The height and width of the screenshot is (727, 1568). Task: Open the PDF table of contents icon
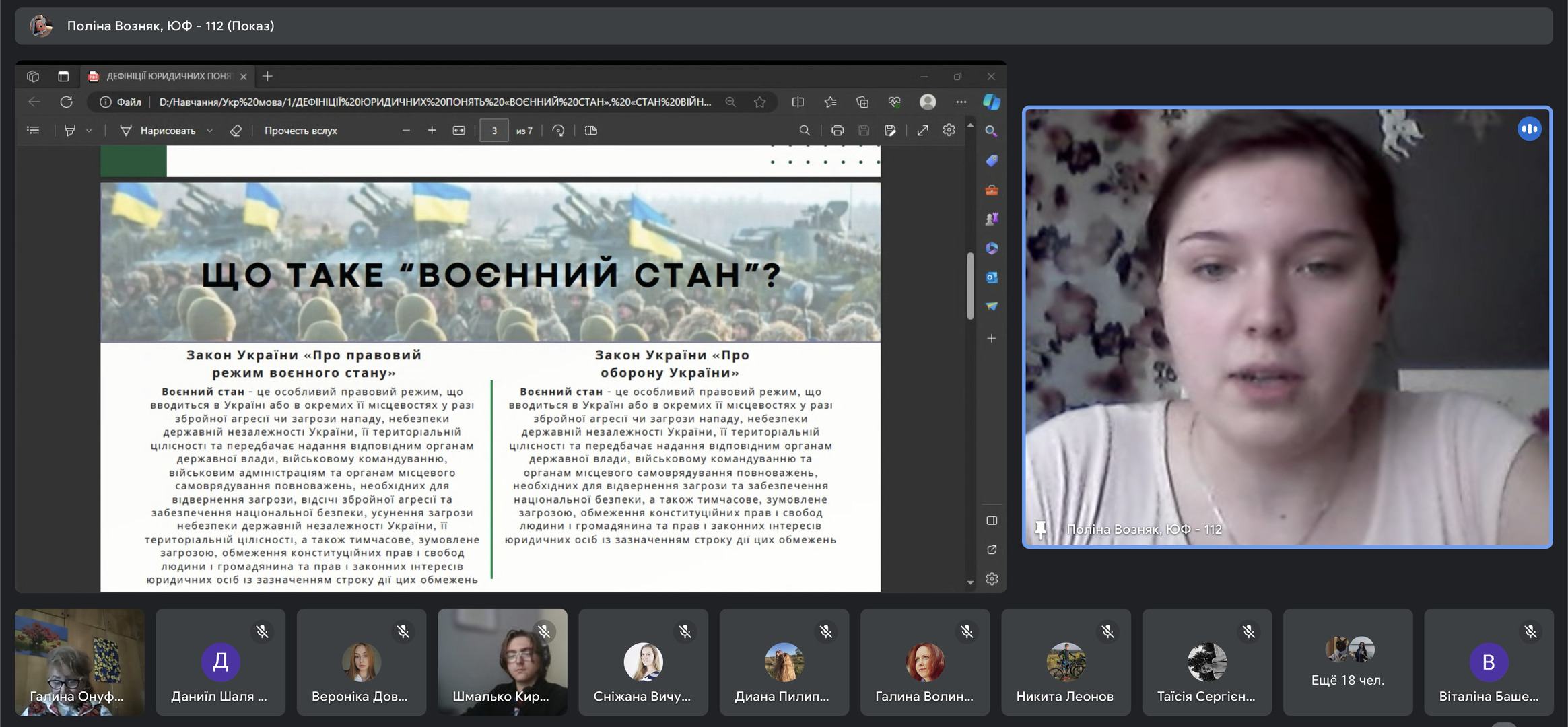(x=33, y=131)
